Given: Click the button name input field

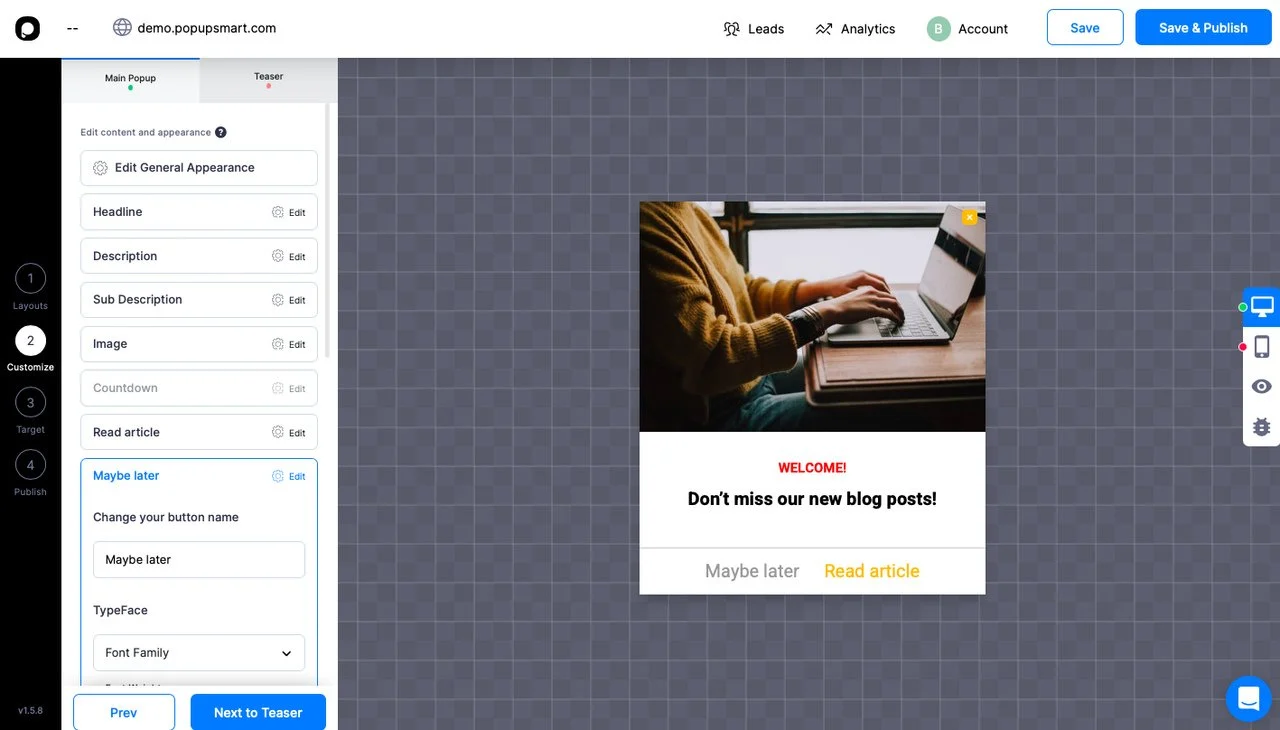Looking at the screenshot, I should tap(199, 560).
